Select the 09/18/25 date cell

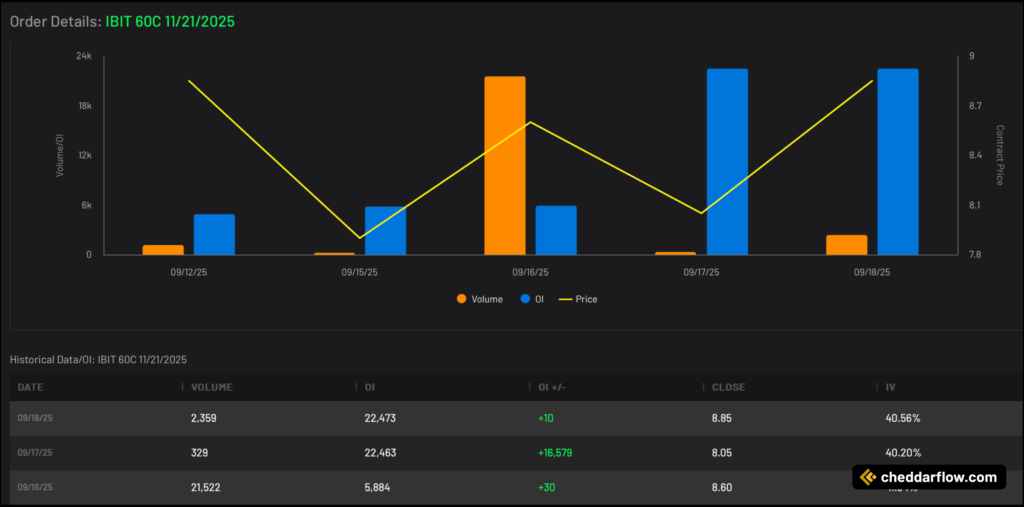pyautogui.click(x=35, y=418)
